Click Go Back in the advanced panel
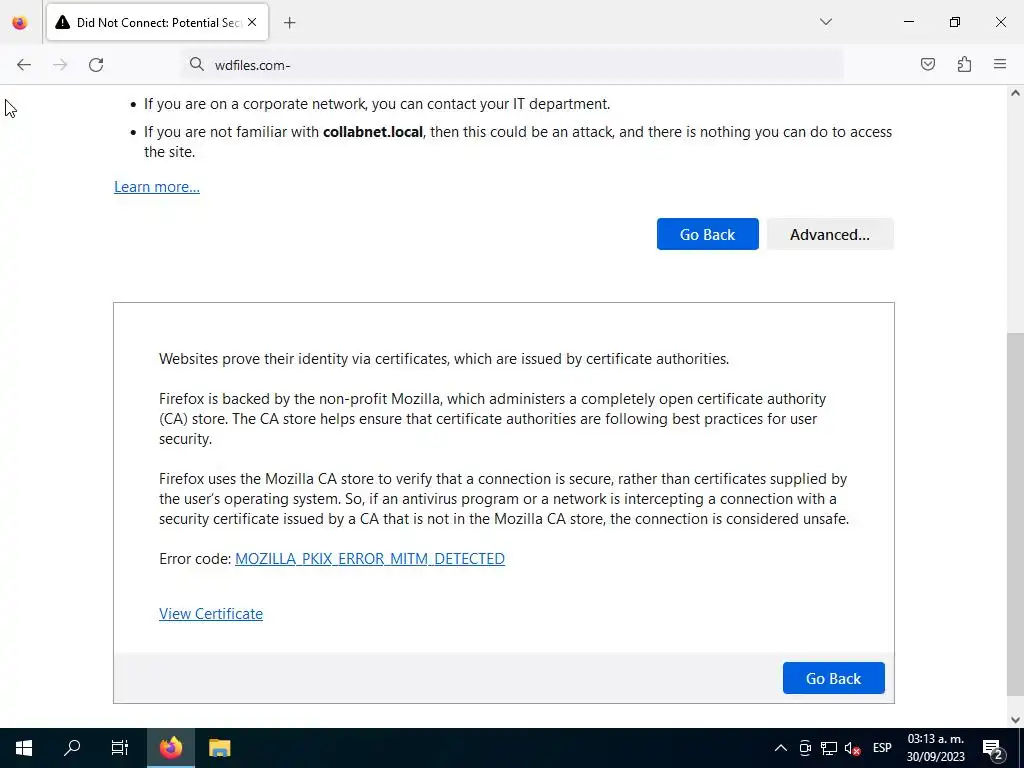1024x768 pixels. (833, 679)
